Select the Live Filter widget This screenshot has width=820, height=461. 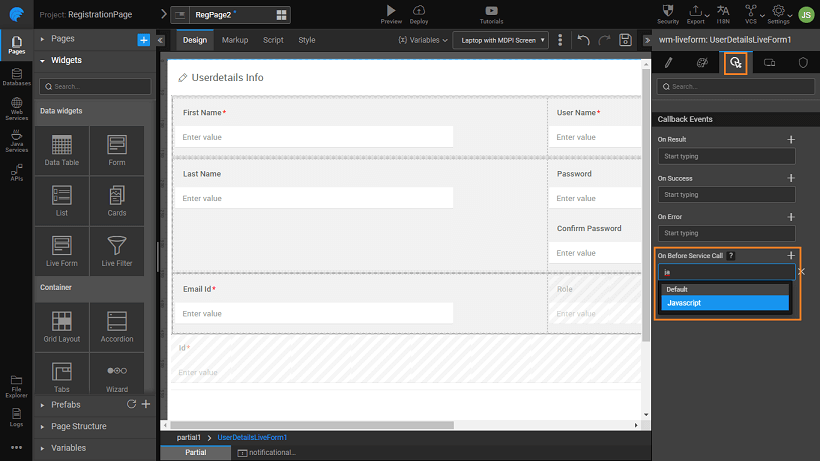pyautogui.click(x=117, y=251)
